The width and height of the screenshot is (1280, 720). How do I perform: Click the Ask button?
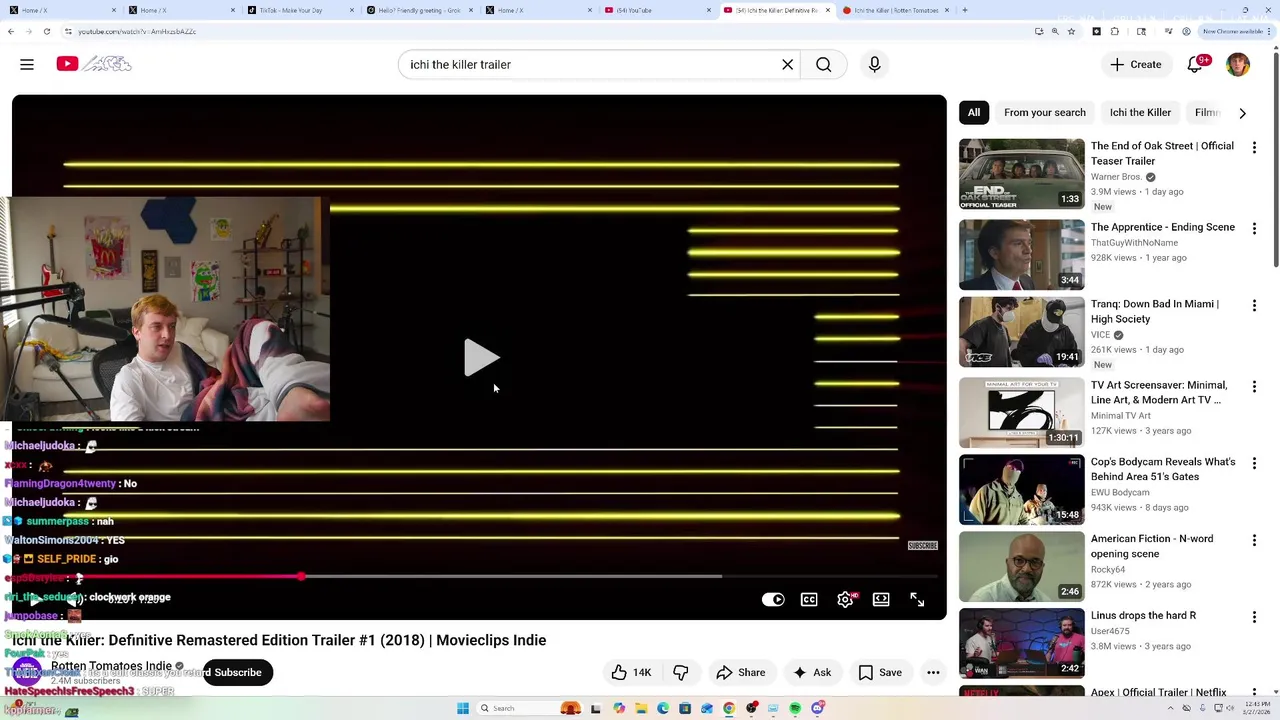812,672
